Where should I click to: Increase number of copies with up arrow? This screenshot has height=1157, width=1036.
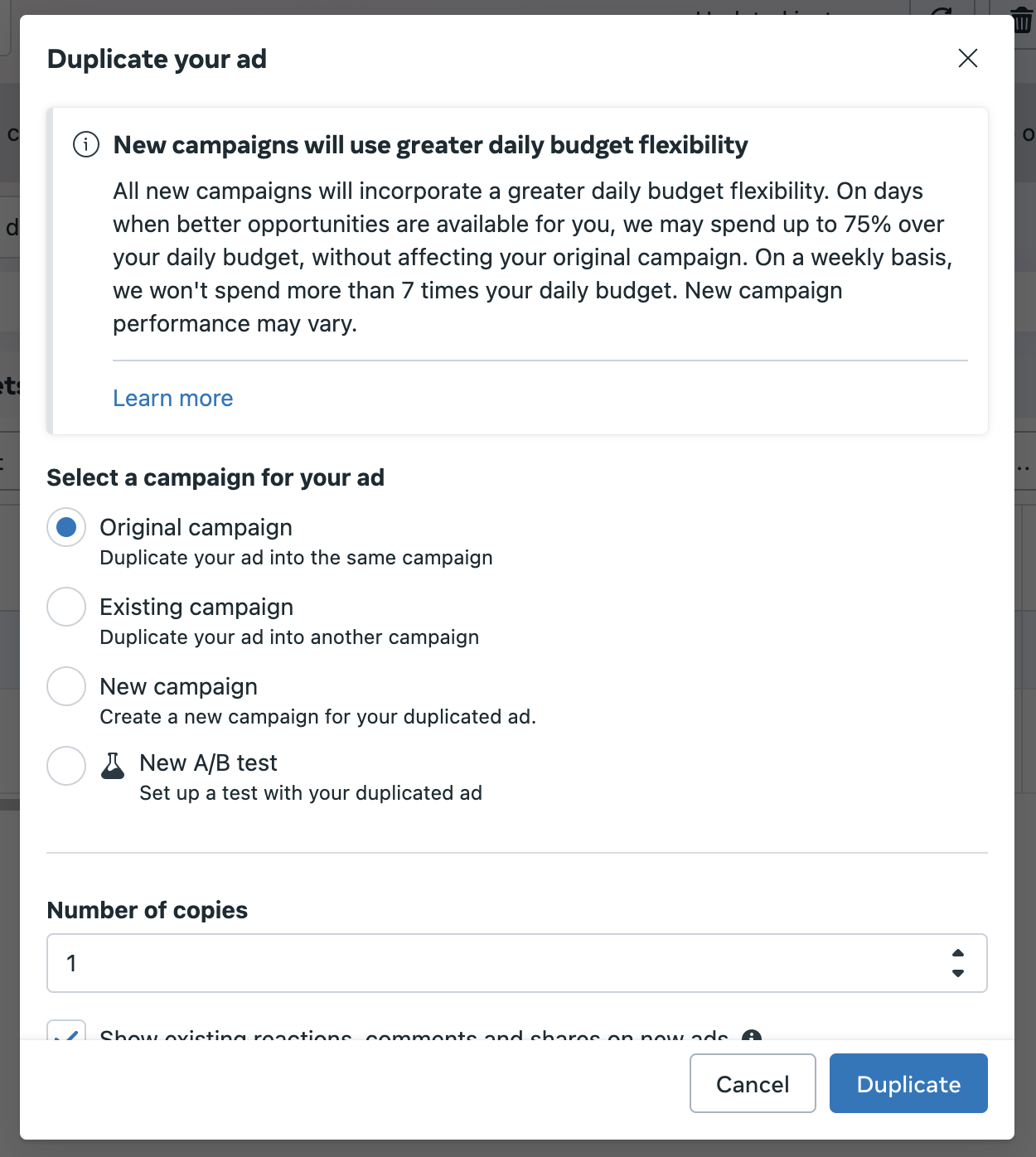click(x=958, y=953)
